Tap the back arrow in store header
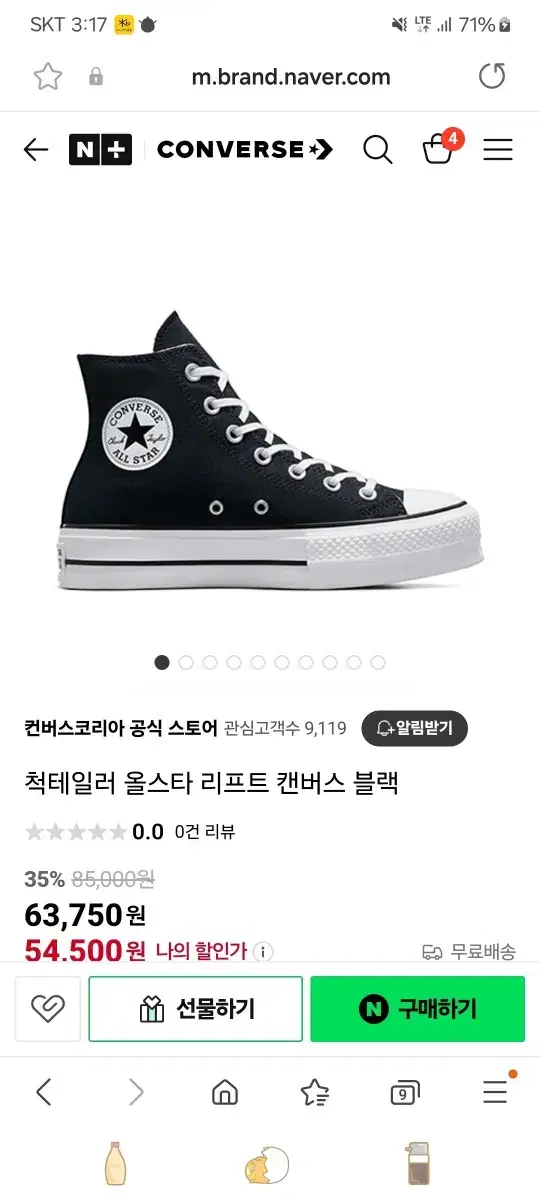This screenshot has height=1200, width=540. pyautogui.click(x=36, y=150)
